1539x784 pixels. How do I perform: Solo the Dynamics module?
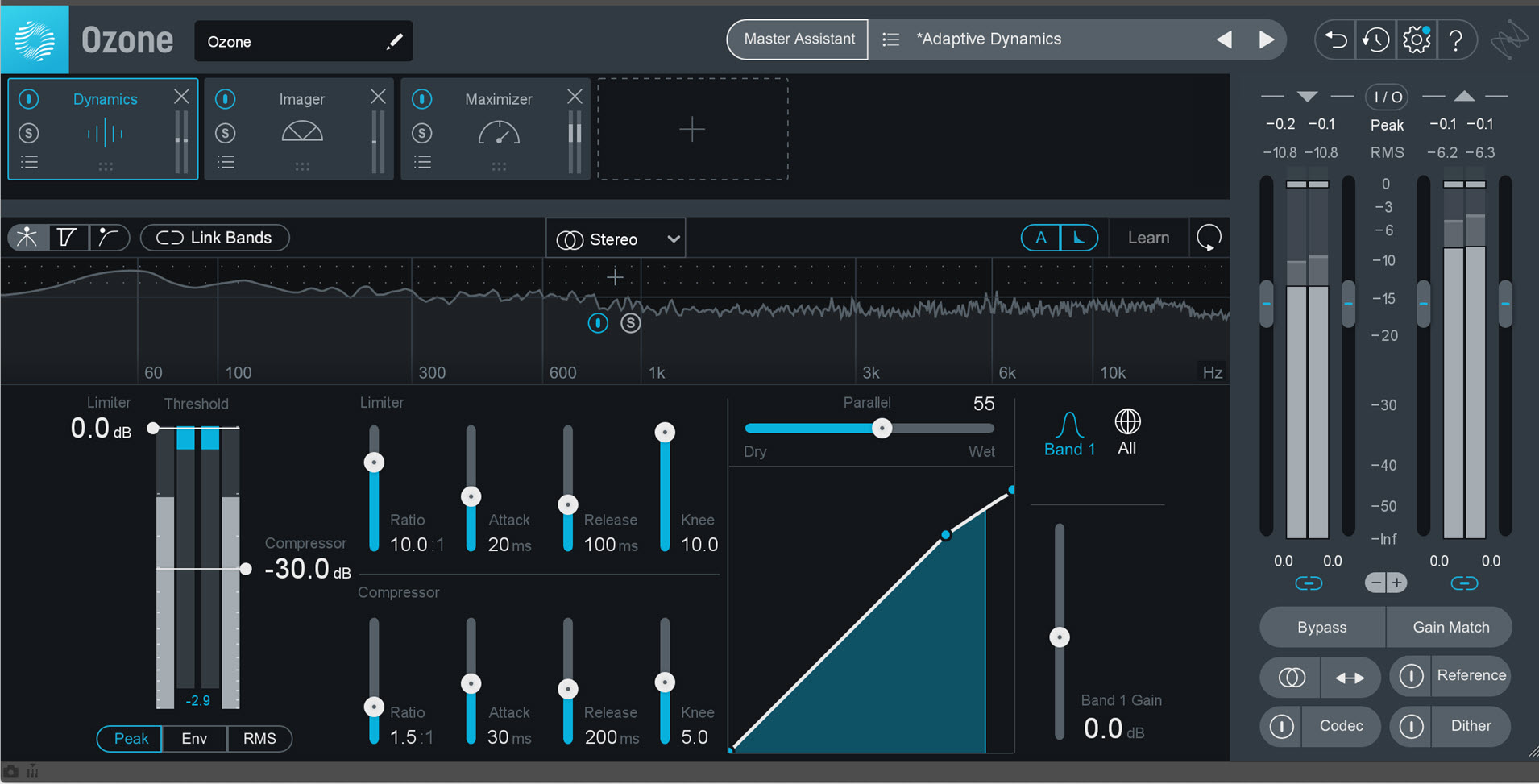29,133
